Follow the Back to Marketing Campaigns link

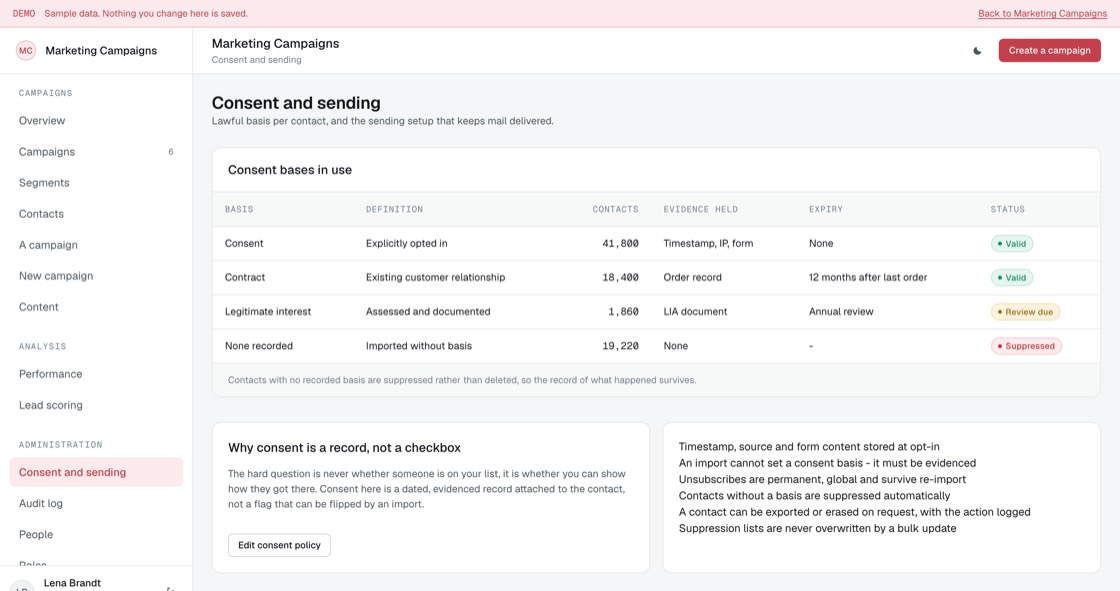[1042, 14]
